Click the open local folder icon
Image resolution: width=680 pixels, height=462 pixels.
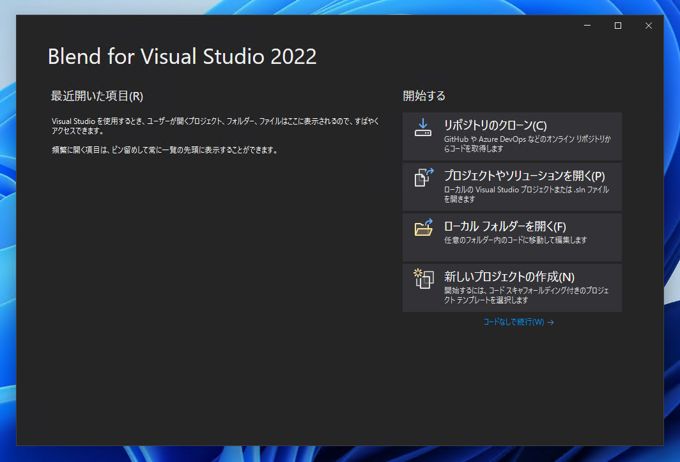(x=424, y=228)
